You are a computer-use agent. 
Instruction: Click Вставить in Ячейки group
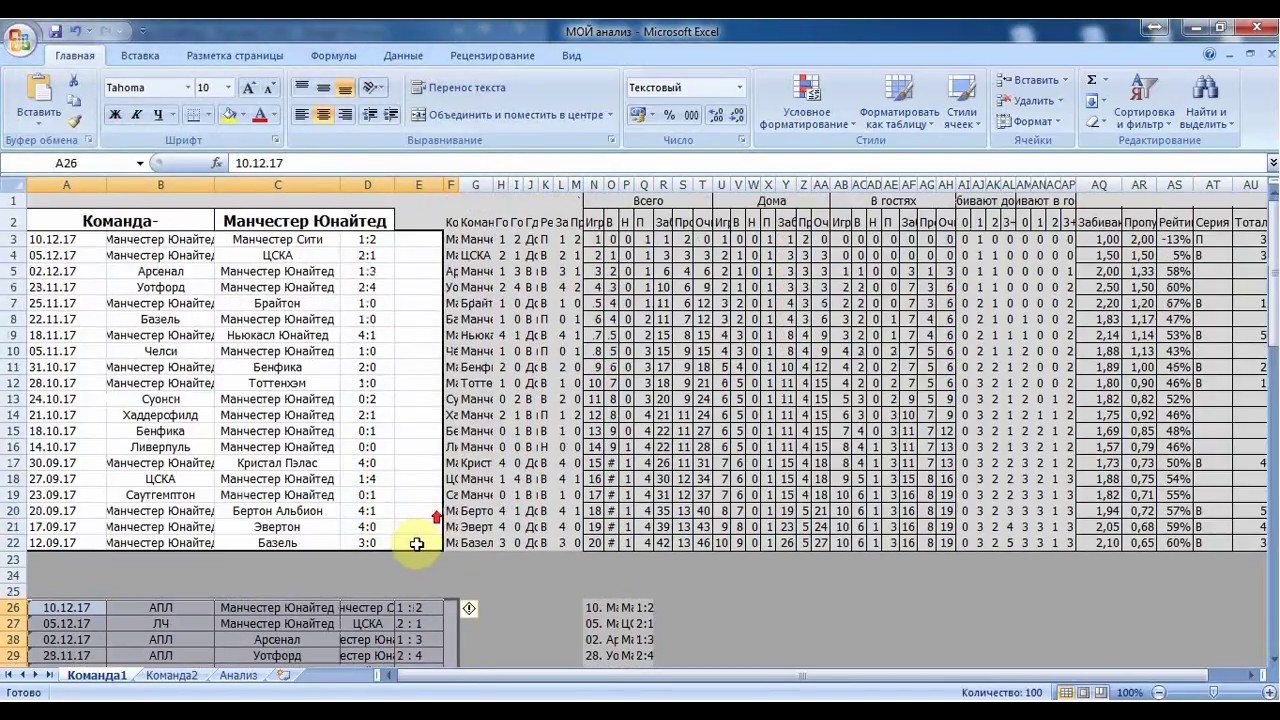tap(1033, 80)
